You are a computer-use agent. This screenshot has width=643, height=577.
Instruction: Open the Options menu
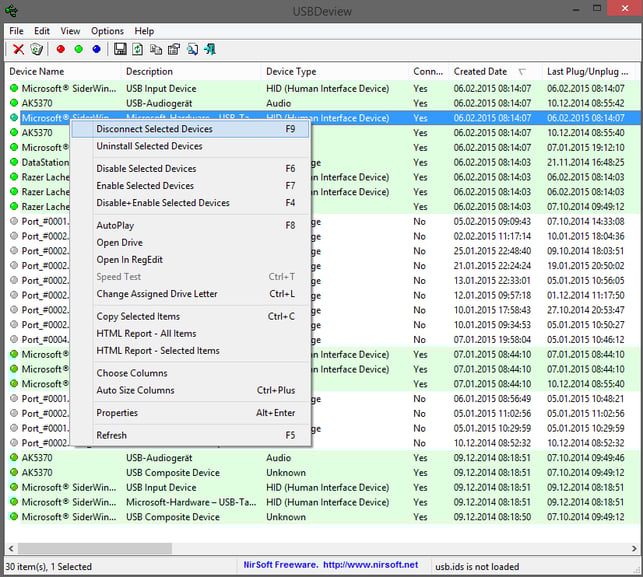tap(107, 31)
